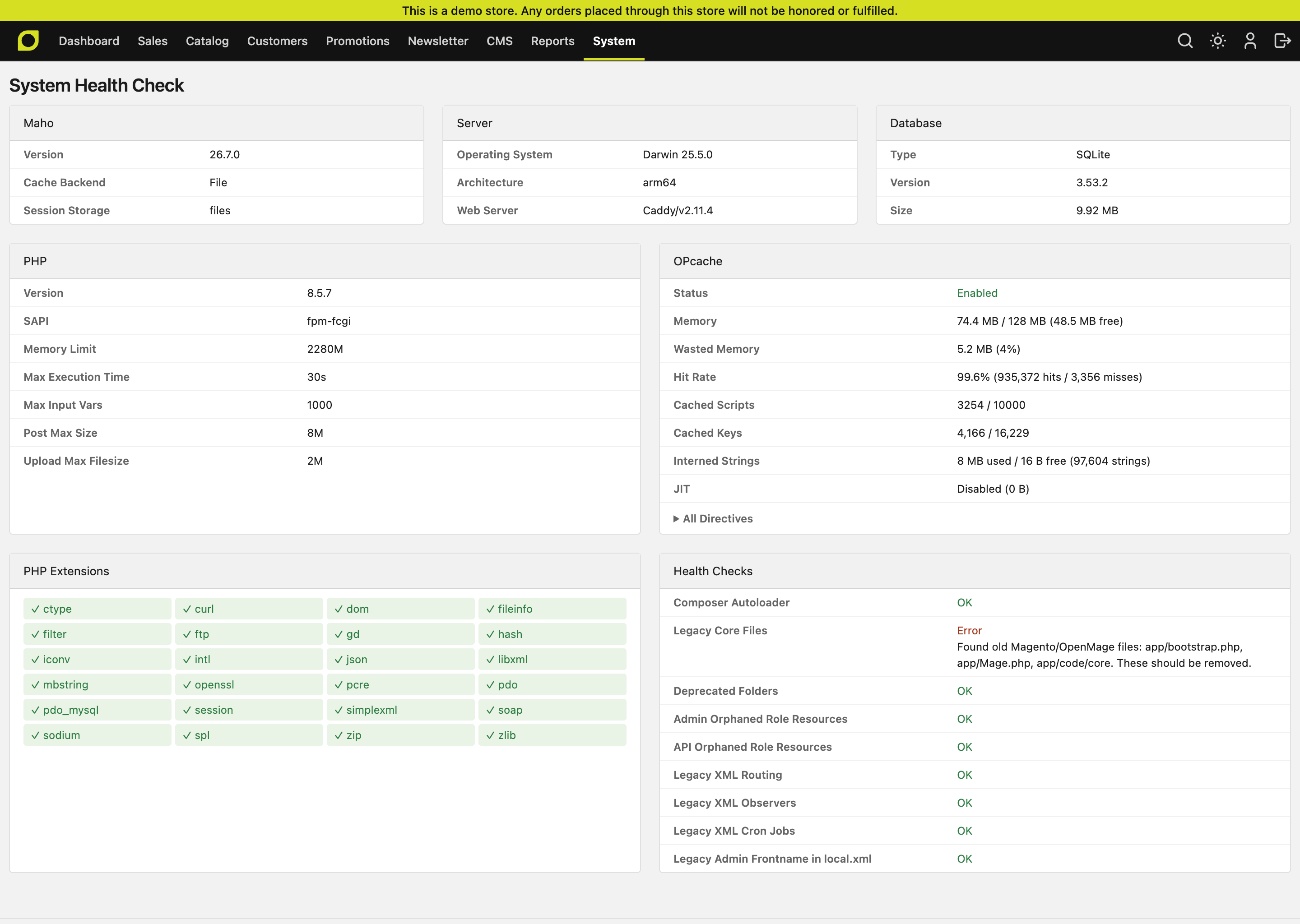Open the Dashboard menu
The width and height of the screenshot is (1300, 924).
89,41
